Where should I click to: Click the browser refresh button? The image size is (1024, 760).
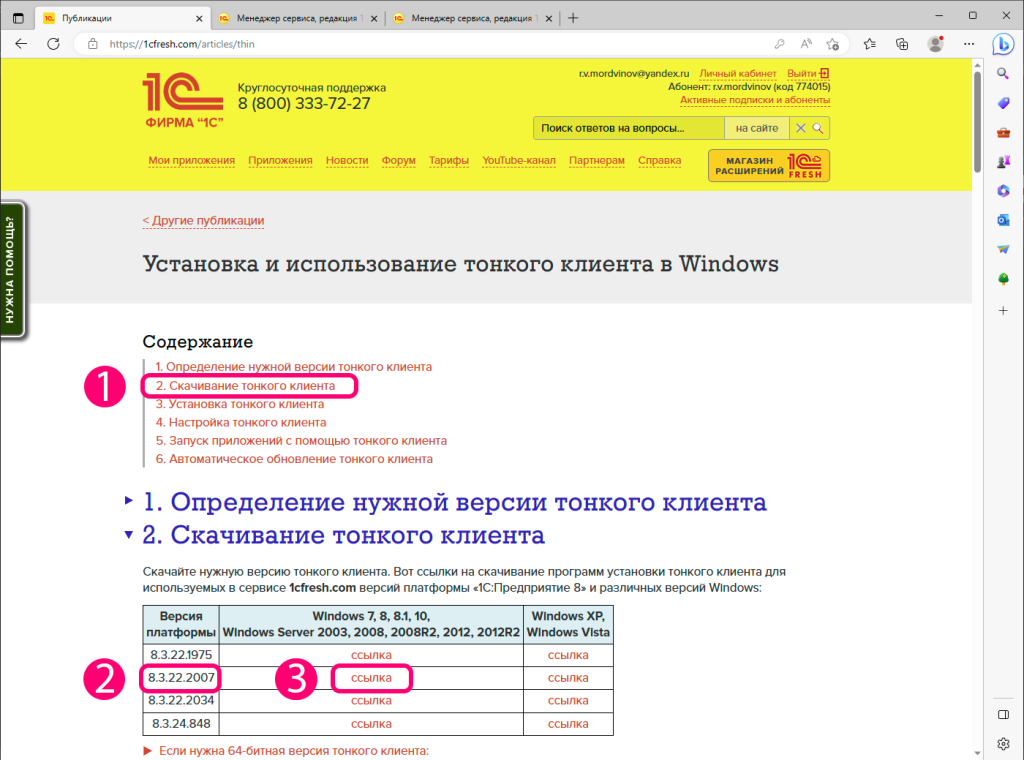click(52, 44)
